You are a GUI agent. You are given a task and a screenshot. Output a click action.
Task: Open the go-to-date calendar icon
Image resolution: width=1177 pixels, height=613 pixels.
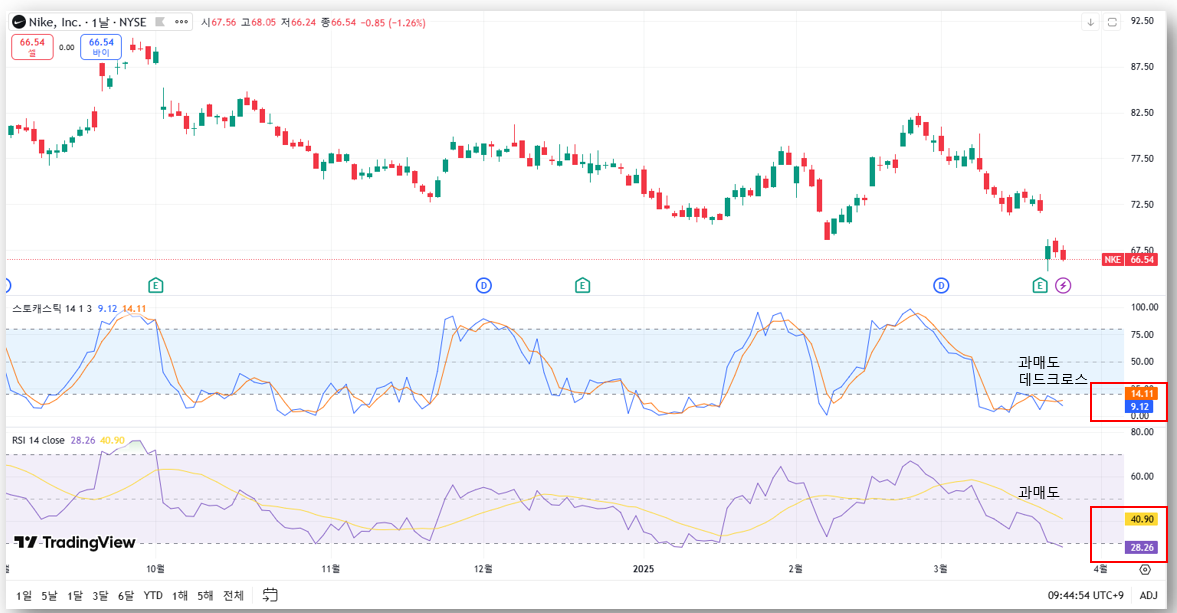270,595
